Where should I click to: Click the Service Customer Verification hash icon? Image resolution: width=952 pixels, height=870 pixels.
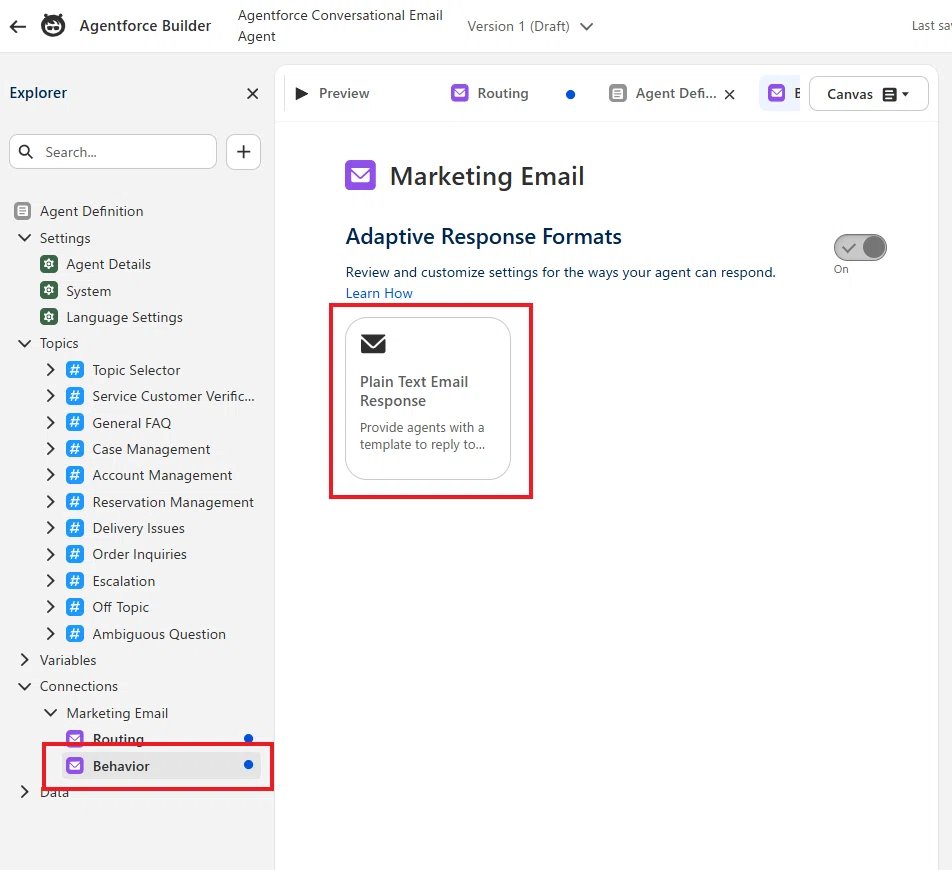click(x=75, y=396)
